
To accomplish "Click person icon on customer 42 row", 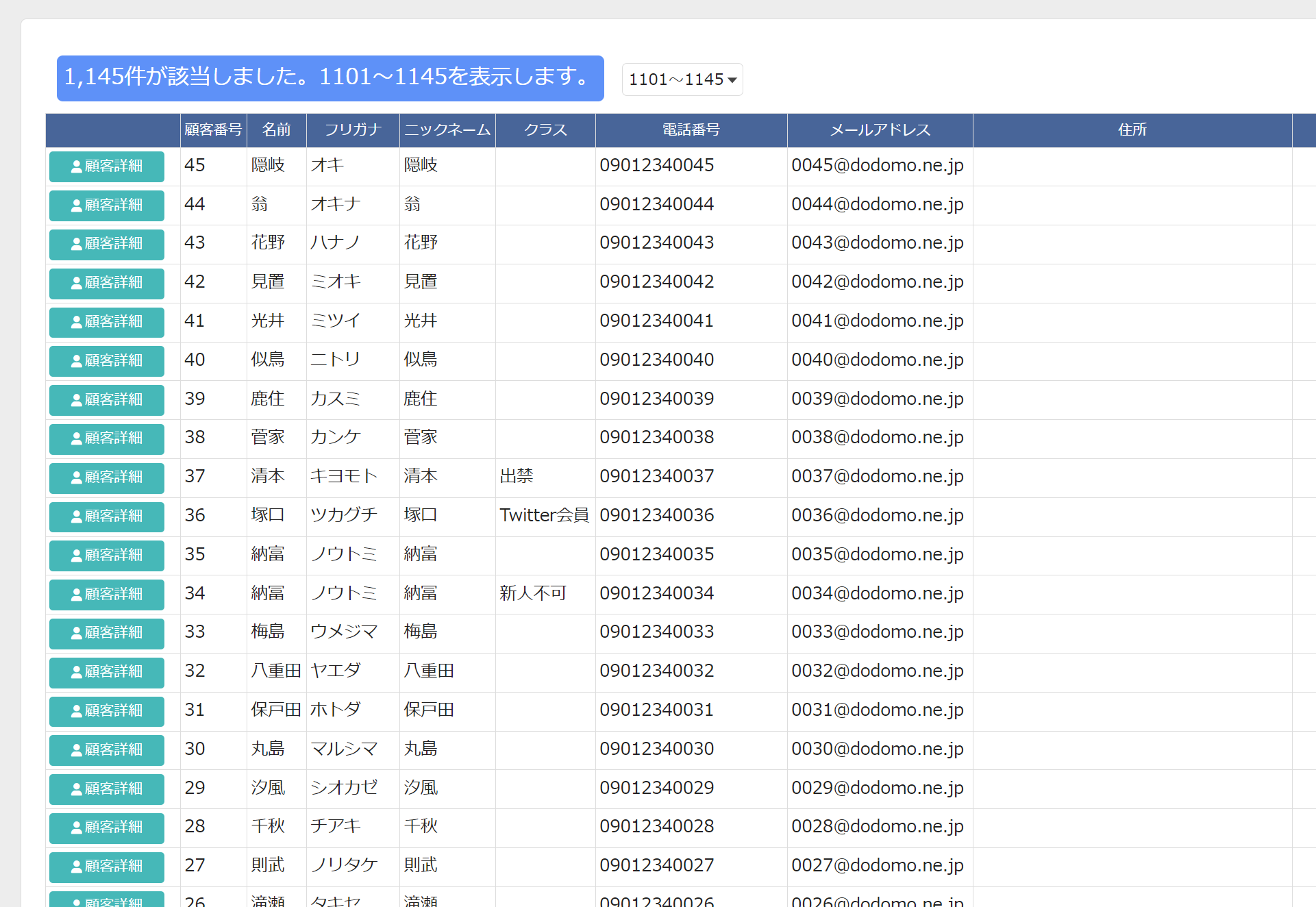I will tap(77, 284).
